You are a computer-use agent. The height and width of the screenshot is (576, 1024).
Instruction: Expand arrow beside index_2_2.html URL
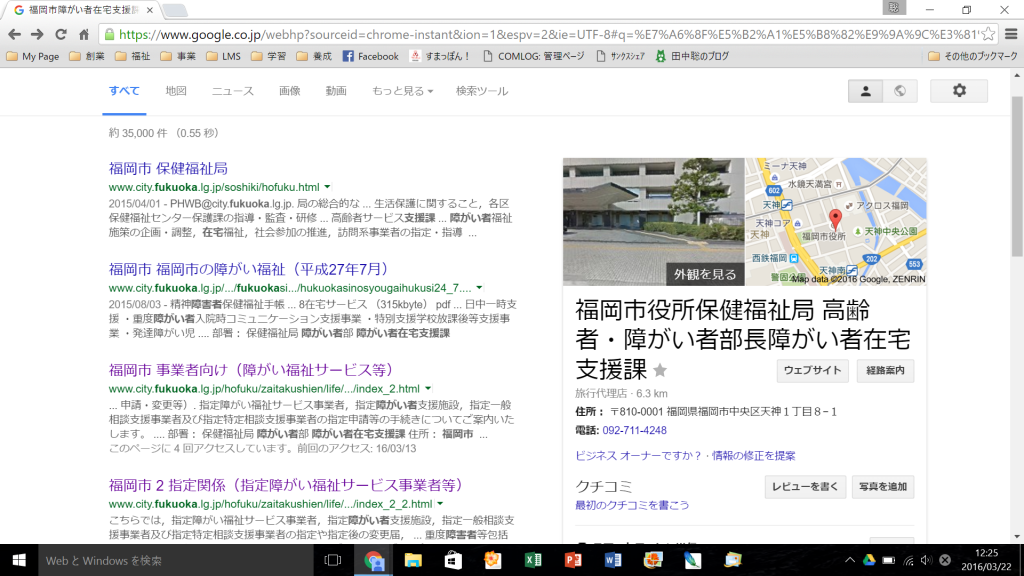pos(440,504)
